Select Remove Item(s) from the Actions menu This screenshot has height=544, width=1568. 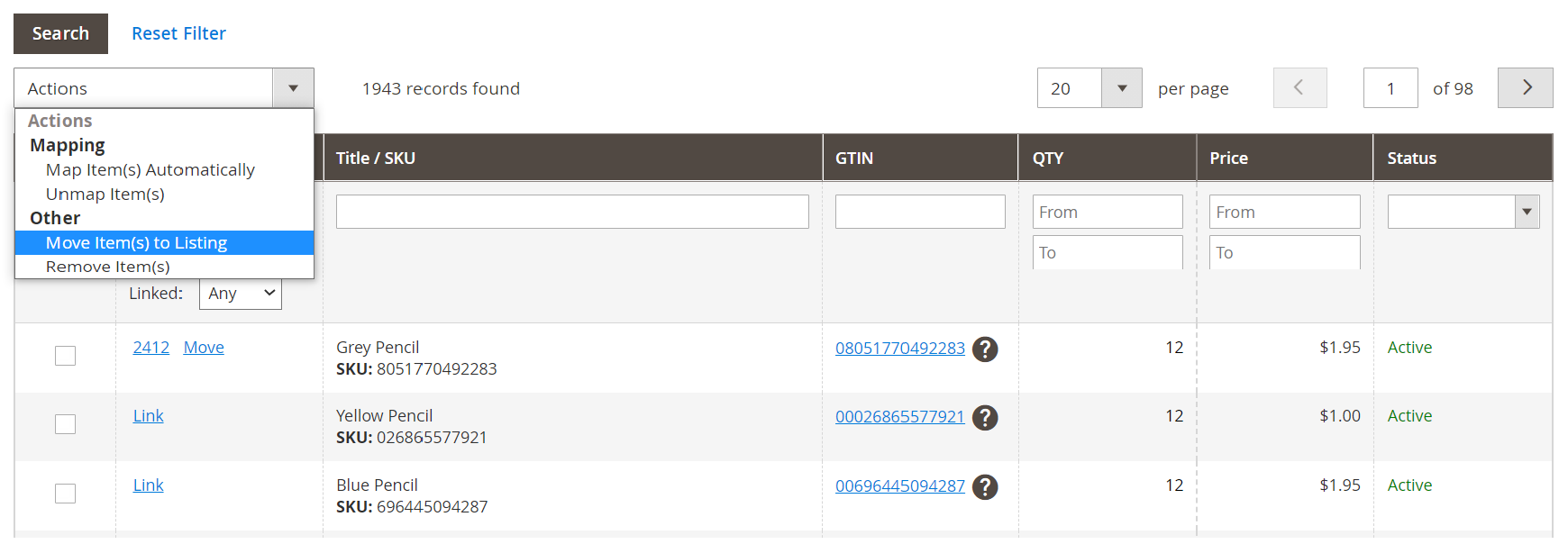click(x=108, y=267)
